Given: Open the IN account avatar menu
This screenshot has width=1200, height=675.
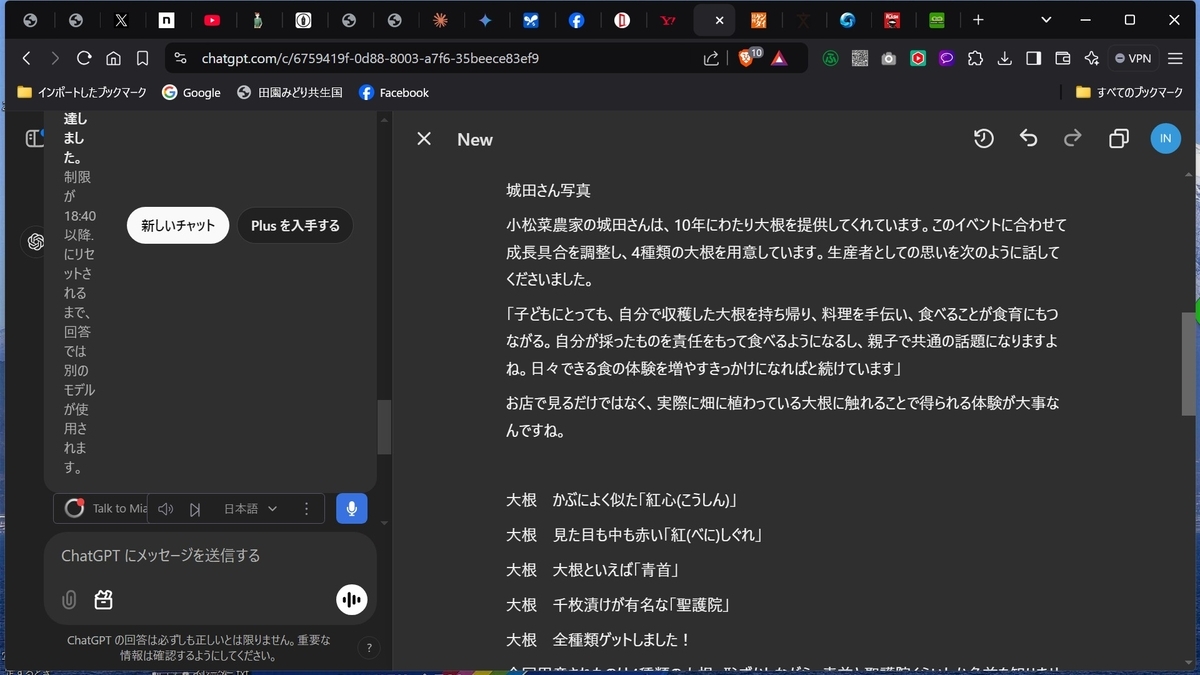Looking at the screenshot, I should tap(1165, 139).
